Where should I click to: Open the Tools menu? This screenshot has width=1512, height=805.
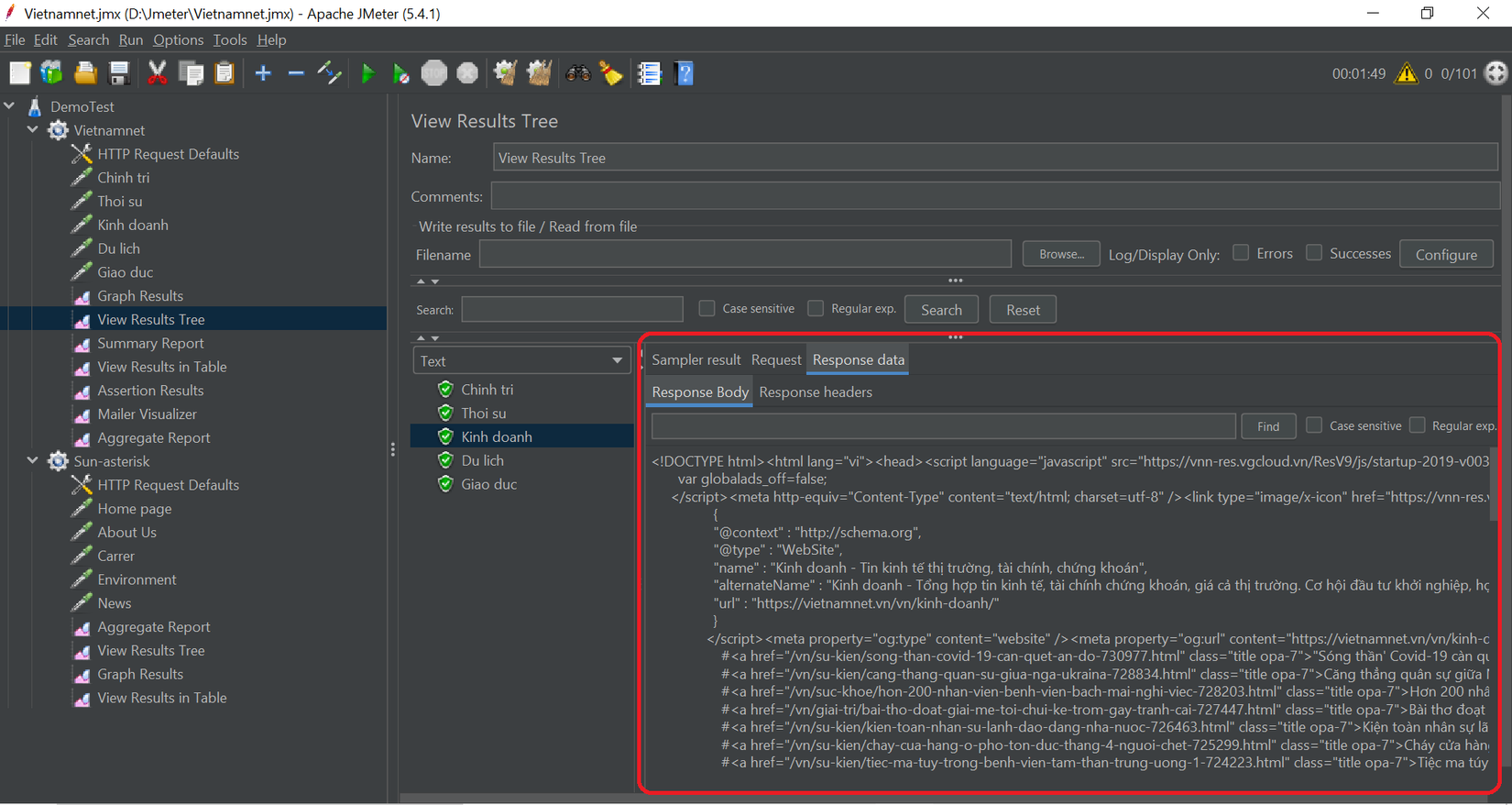[230, 40]
